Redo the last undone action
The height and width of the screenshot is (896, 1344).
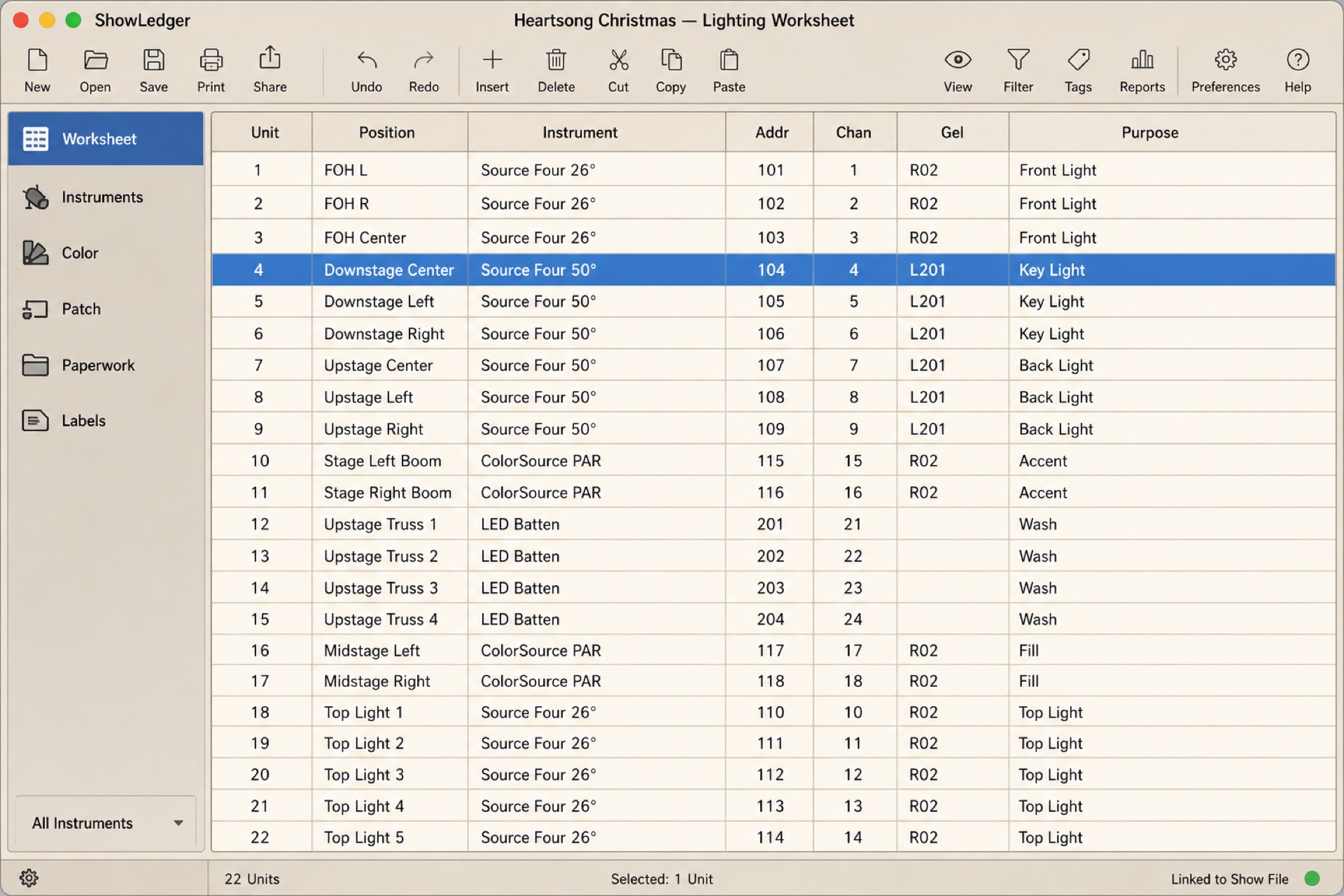pyautogui.click(x=423, y=70)
